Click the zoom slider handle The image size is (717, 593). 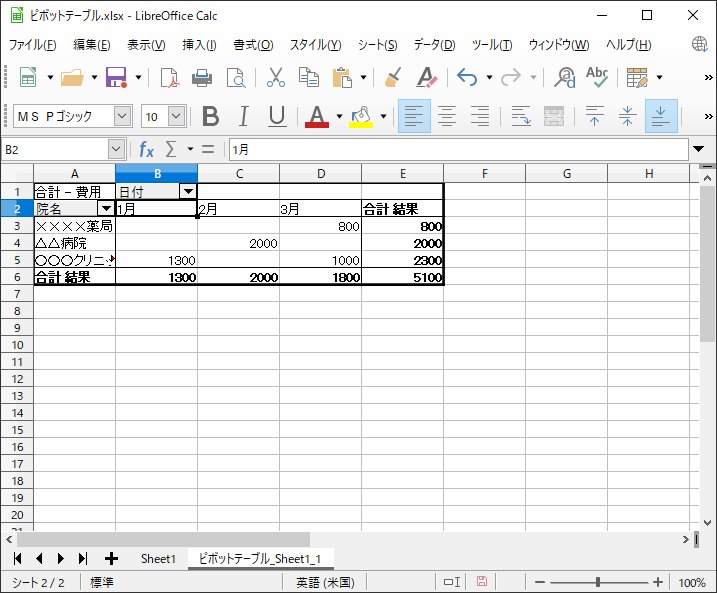pos(598,582)
